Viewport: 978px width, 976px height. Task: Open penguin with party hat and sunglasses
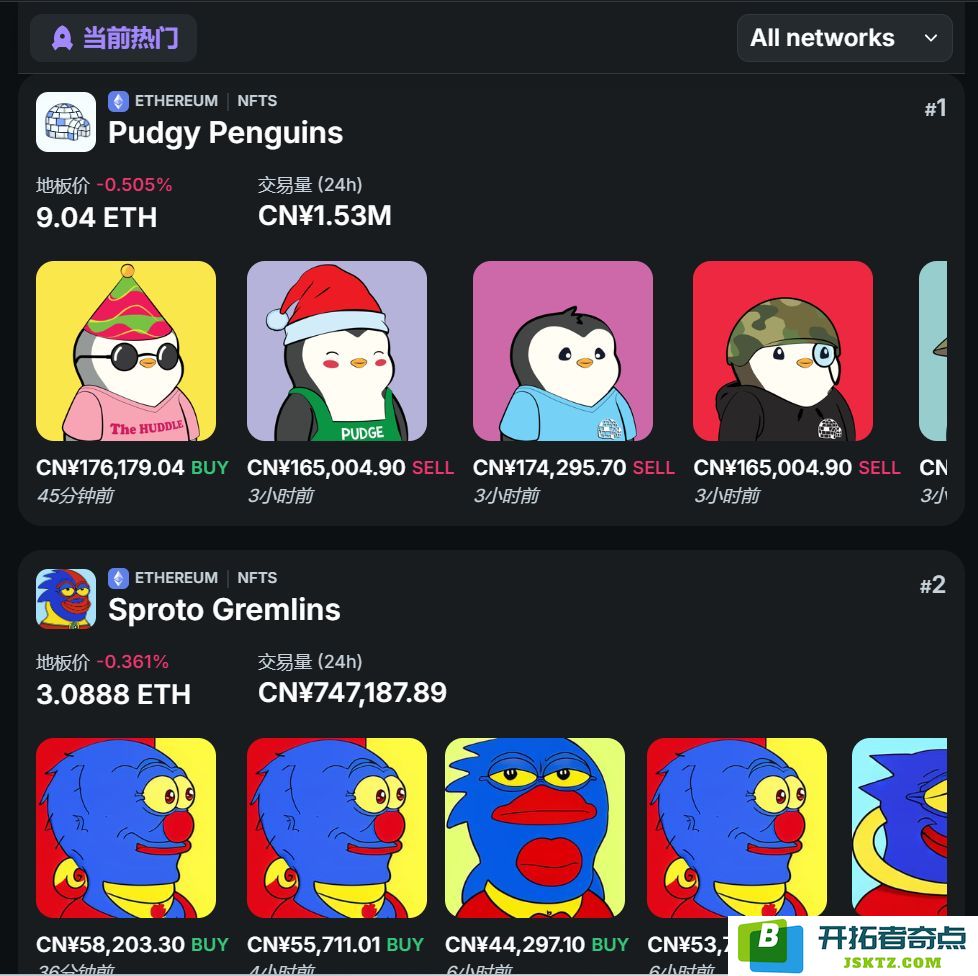click(x=126, y=351)
